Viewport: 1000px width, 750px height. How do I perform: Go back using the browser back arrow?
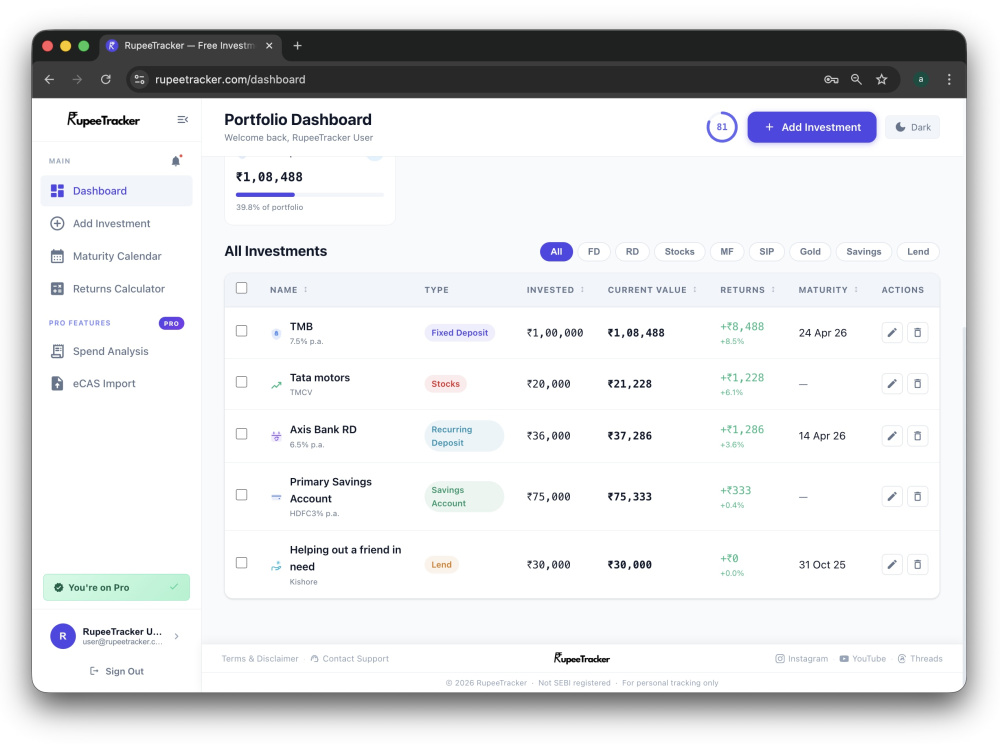point(49,79)
